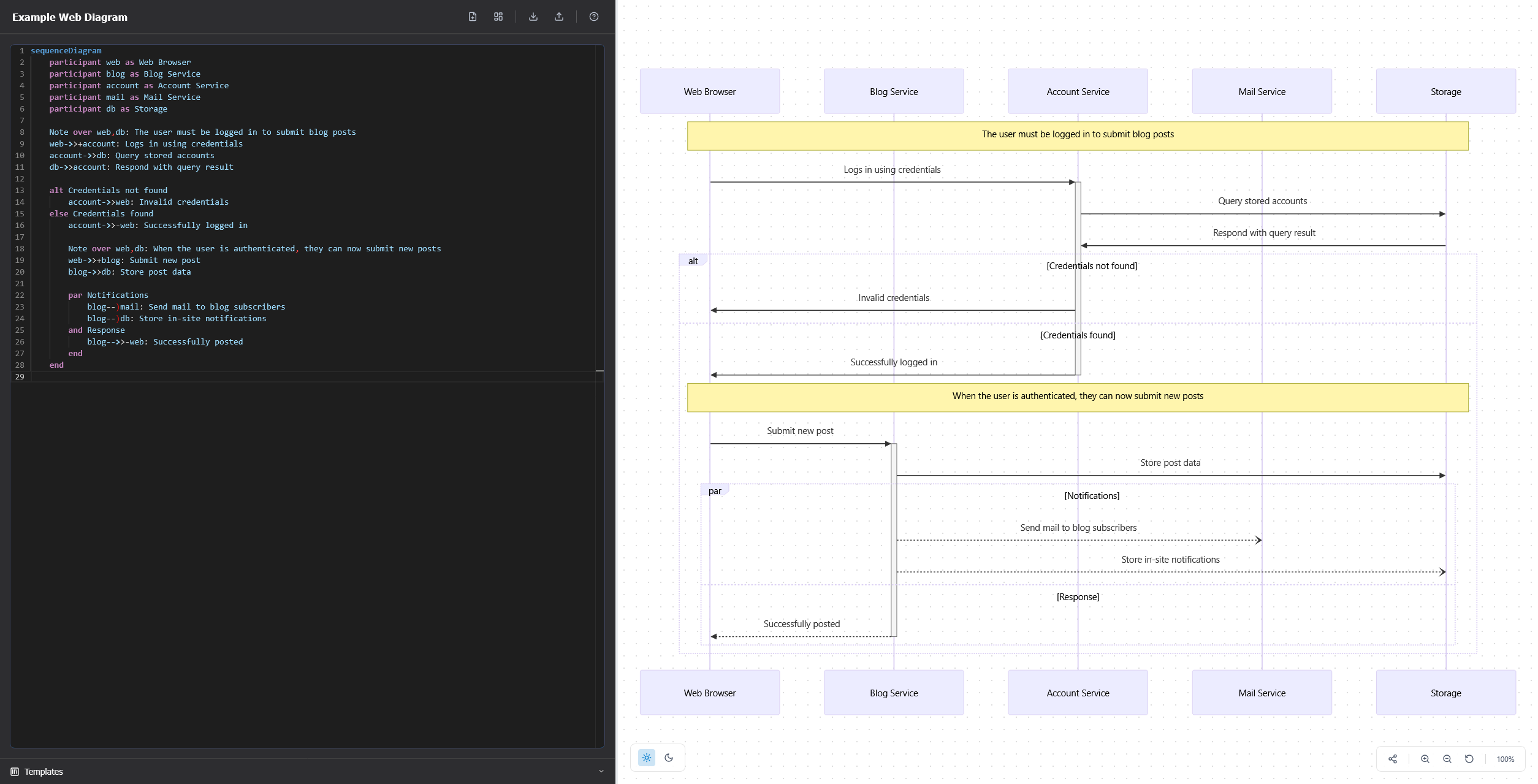Click diagram label '[Credentials not found]'
The height and width of the screenshot is (784, 1538).
[x=1092, y=266]
